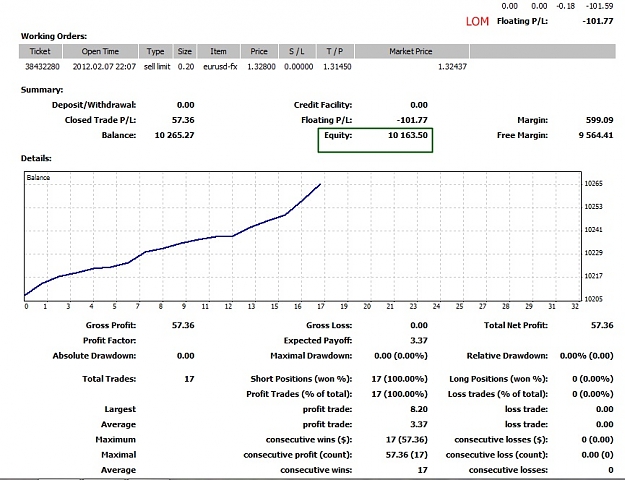Image resolution: width=625 pixels, height=480 pixels.
Task: Click the Long Positions (won %) label
Action: coord(499,379)
